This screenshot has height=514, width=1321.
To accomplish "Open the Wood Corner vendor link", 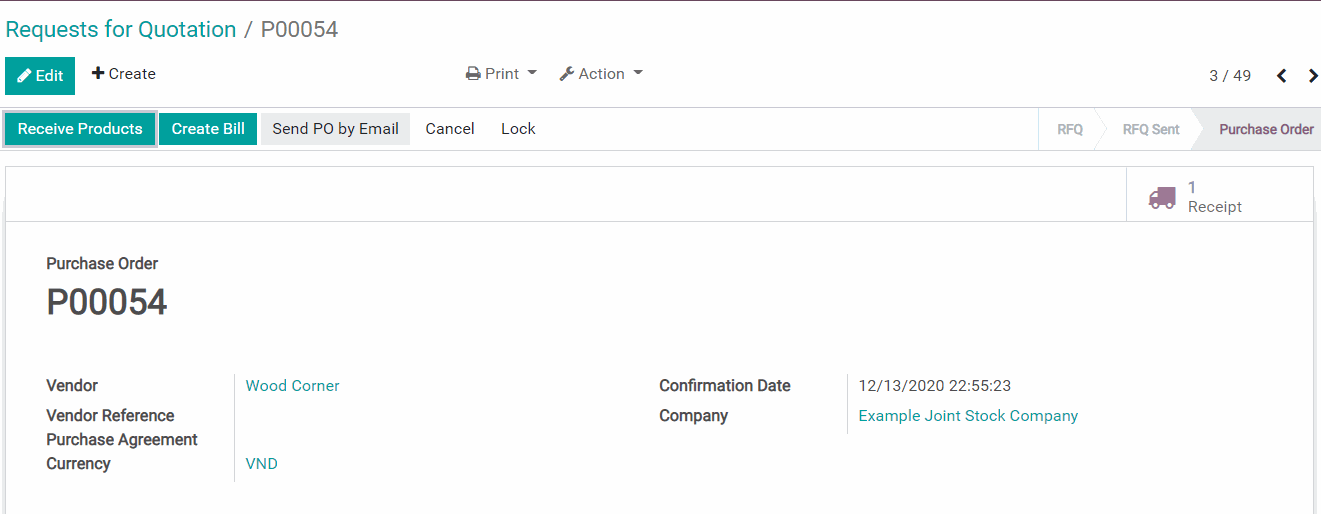I will click(x=292, y=386).
